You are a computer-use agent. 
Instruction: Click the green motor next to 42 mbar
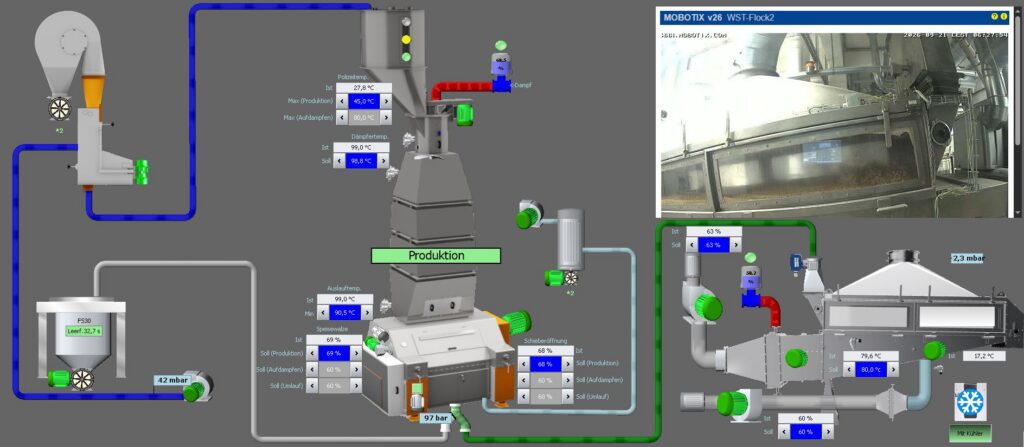tap(194, 391)
